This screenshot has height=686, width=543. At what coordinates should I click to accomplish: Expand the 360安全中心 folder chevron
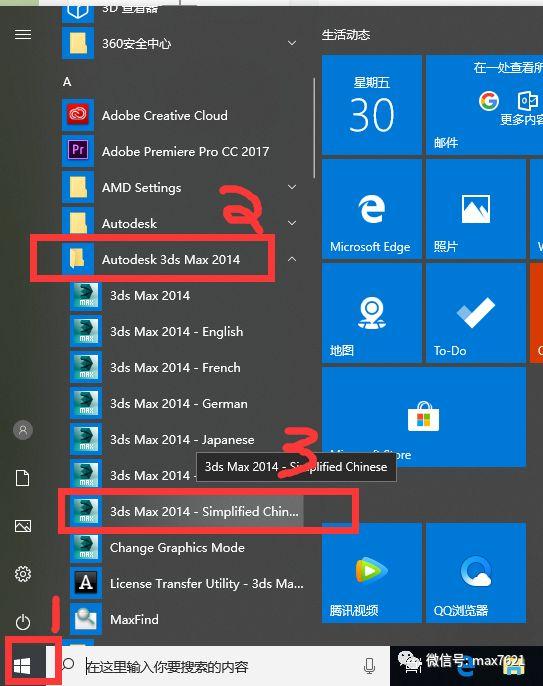(x=292, y=43)
